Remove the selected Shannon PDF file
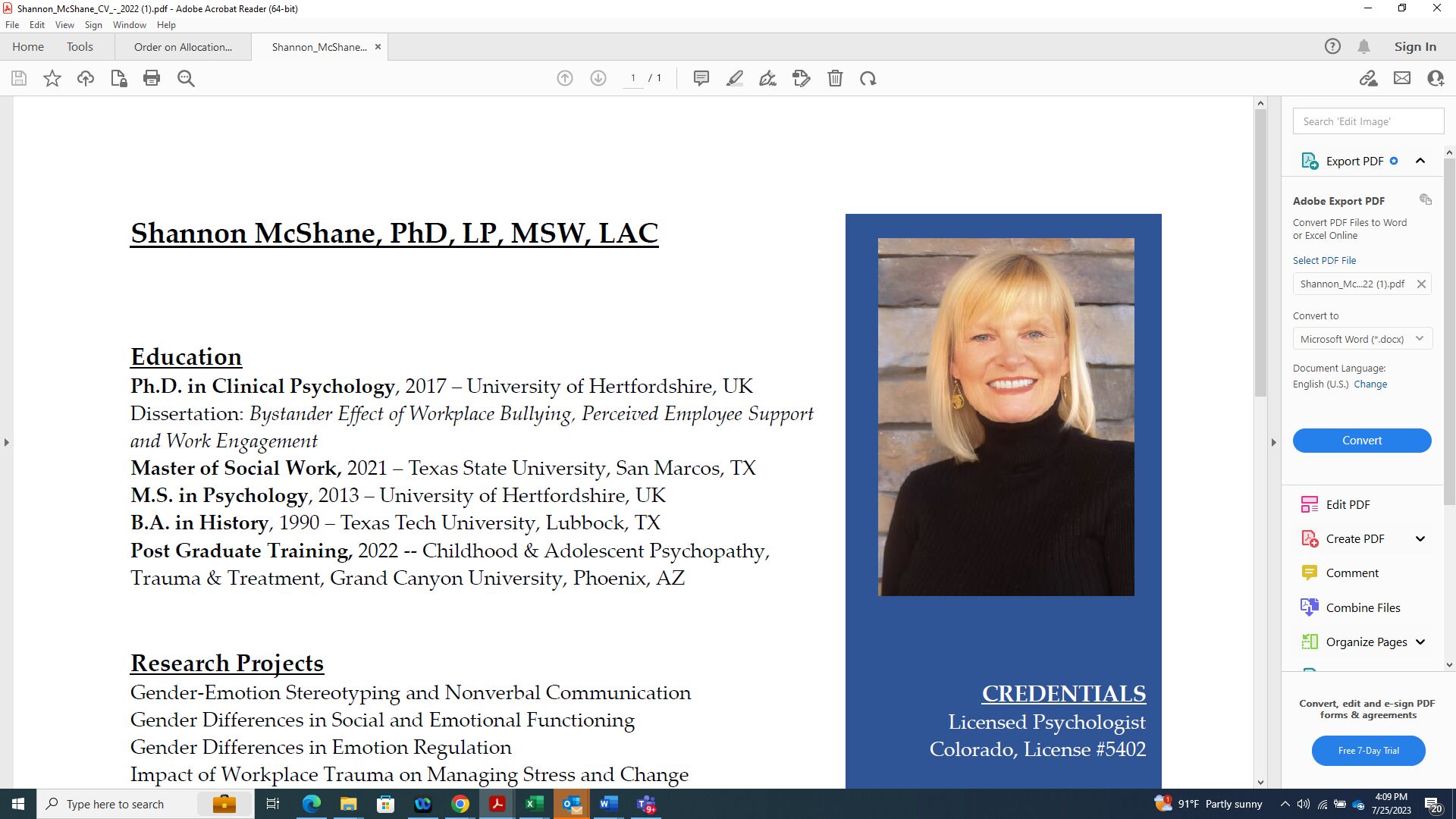 (x=1422, y=284)
